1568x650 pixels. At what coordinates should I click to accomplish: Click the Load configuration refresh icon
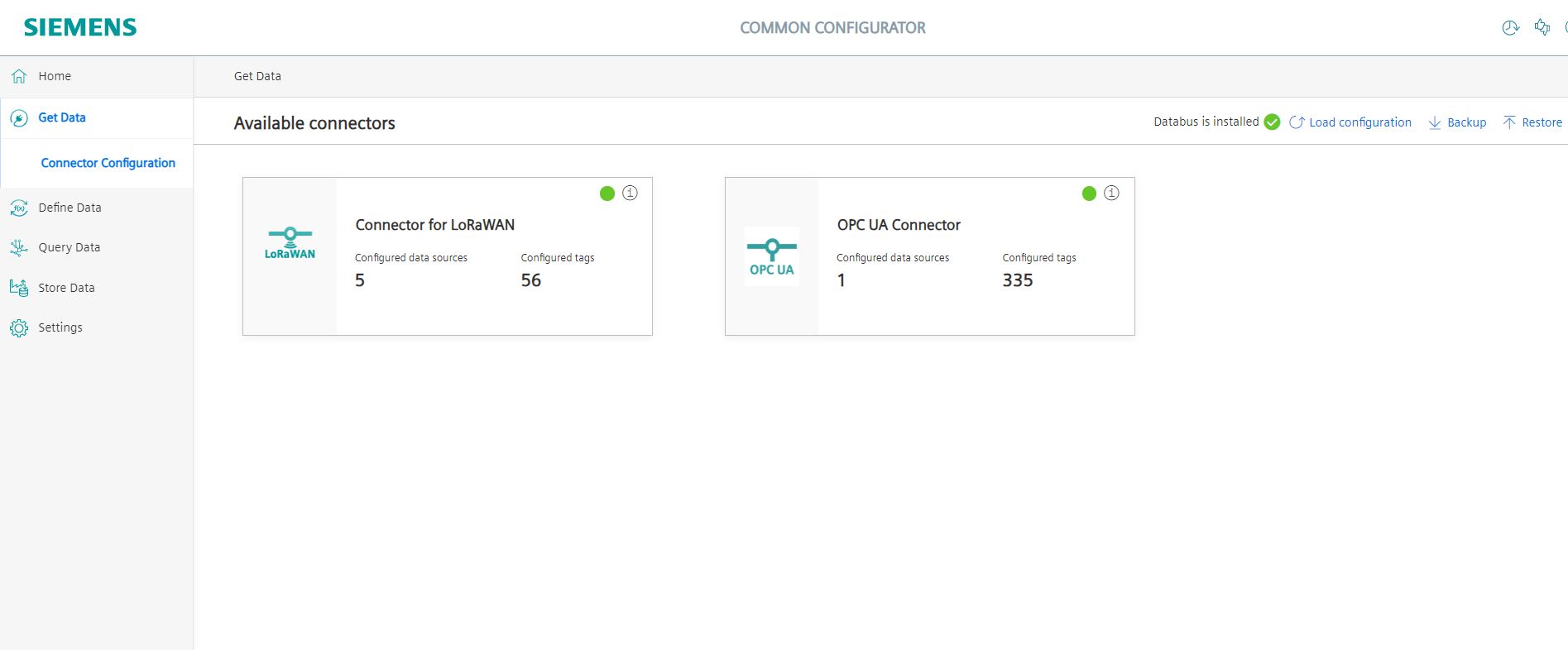(1297, 122)
